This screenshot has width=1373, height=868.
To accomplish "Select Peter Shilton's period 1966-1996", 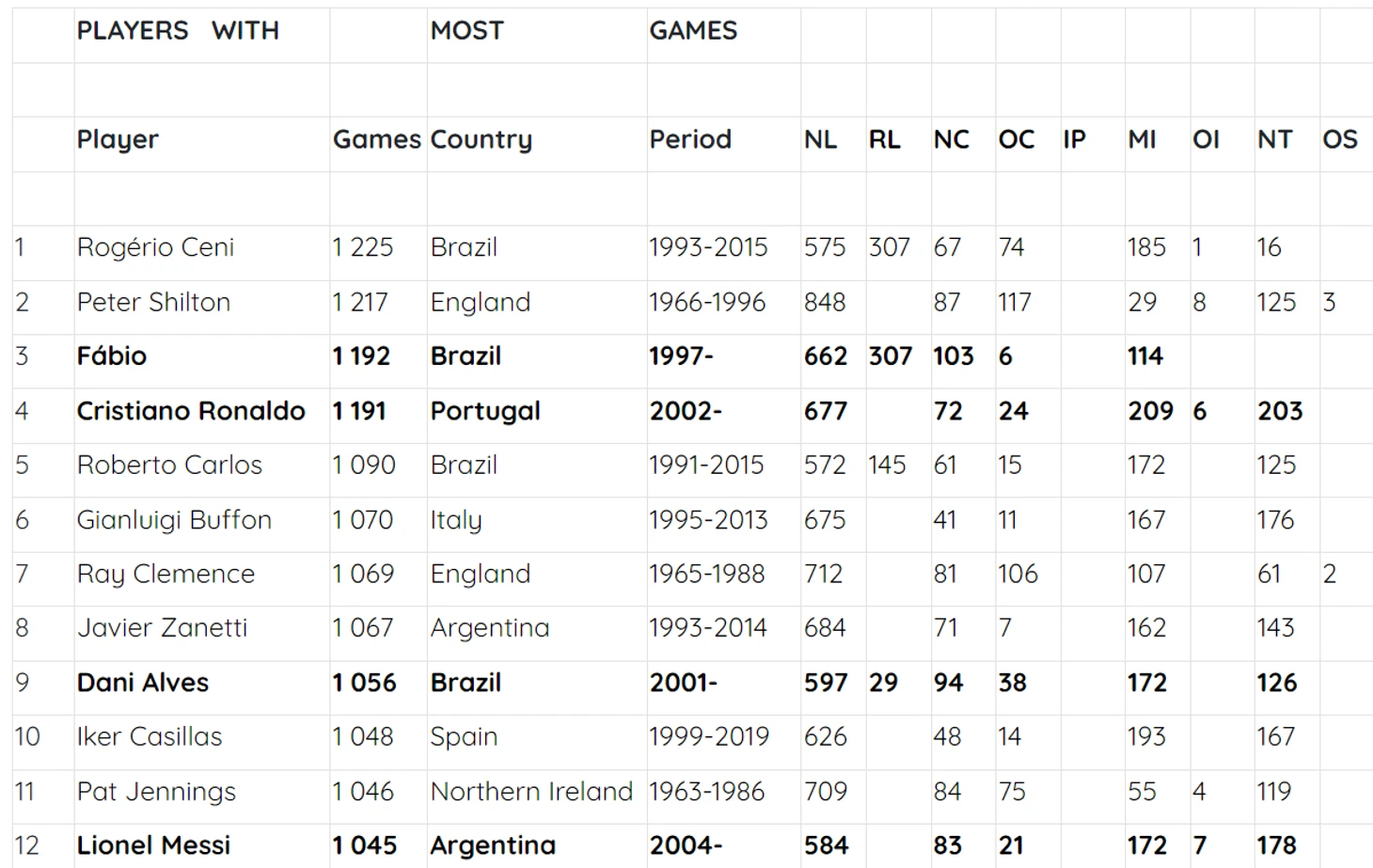I will 723,302.
